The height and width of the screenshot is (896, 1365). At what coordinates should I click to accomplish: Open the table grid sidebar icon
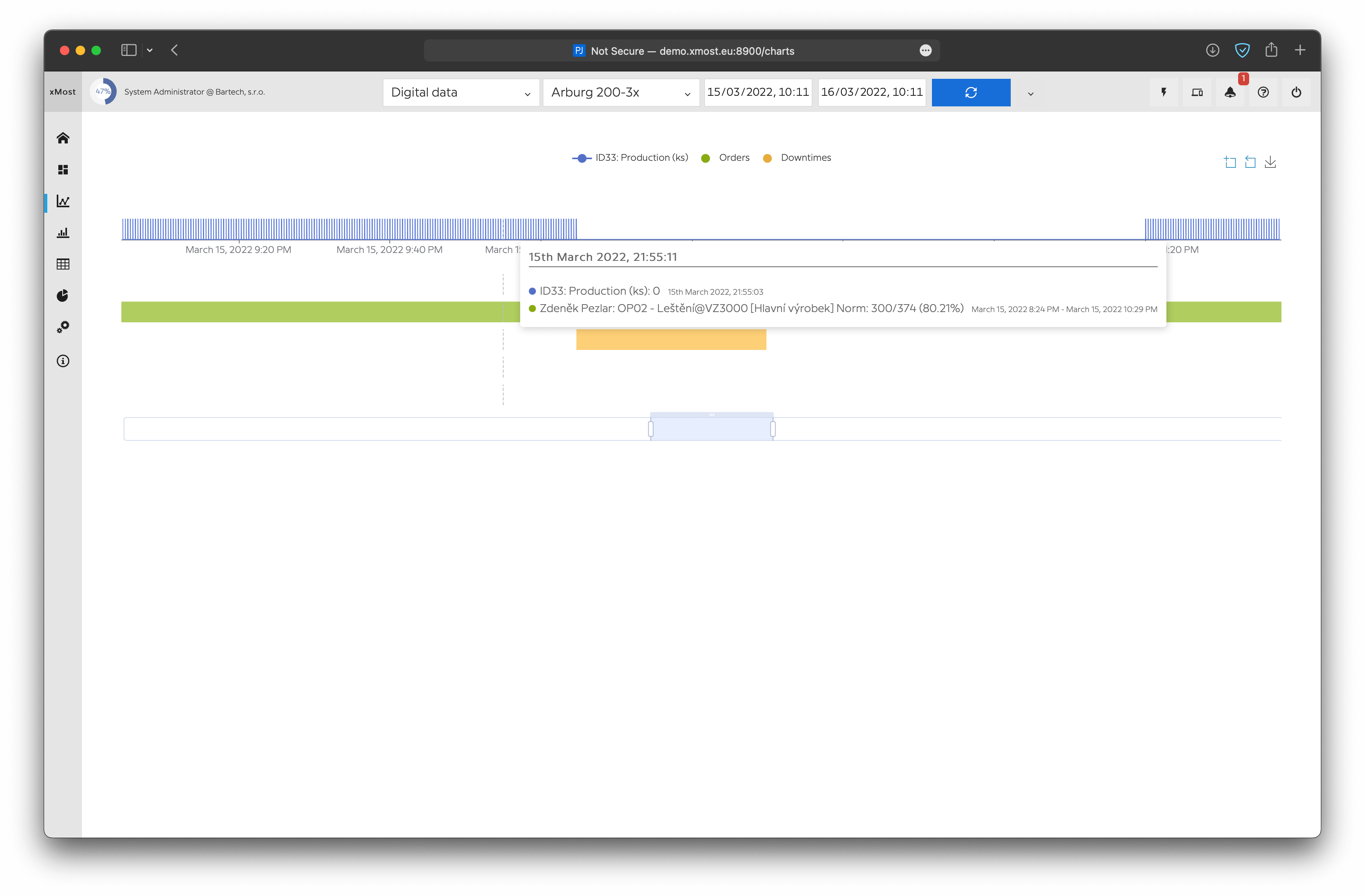[x=63, y=264]
